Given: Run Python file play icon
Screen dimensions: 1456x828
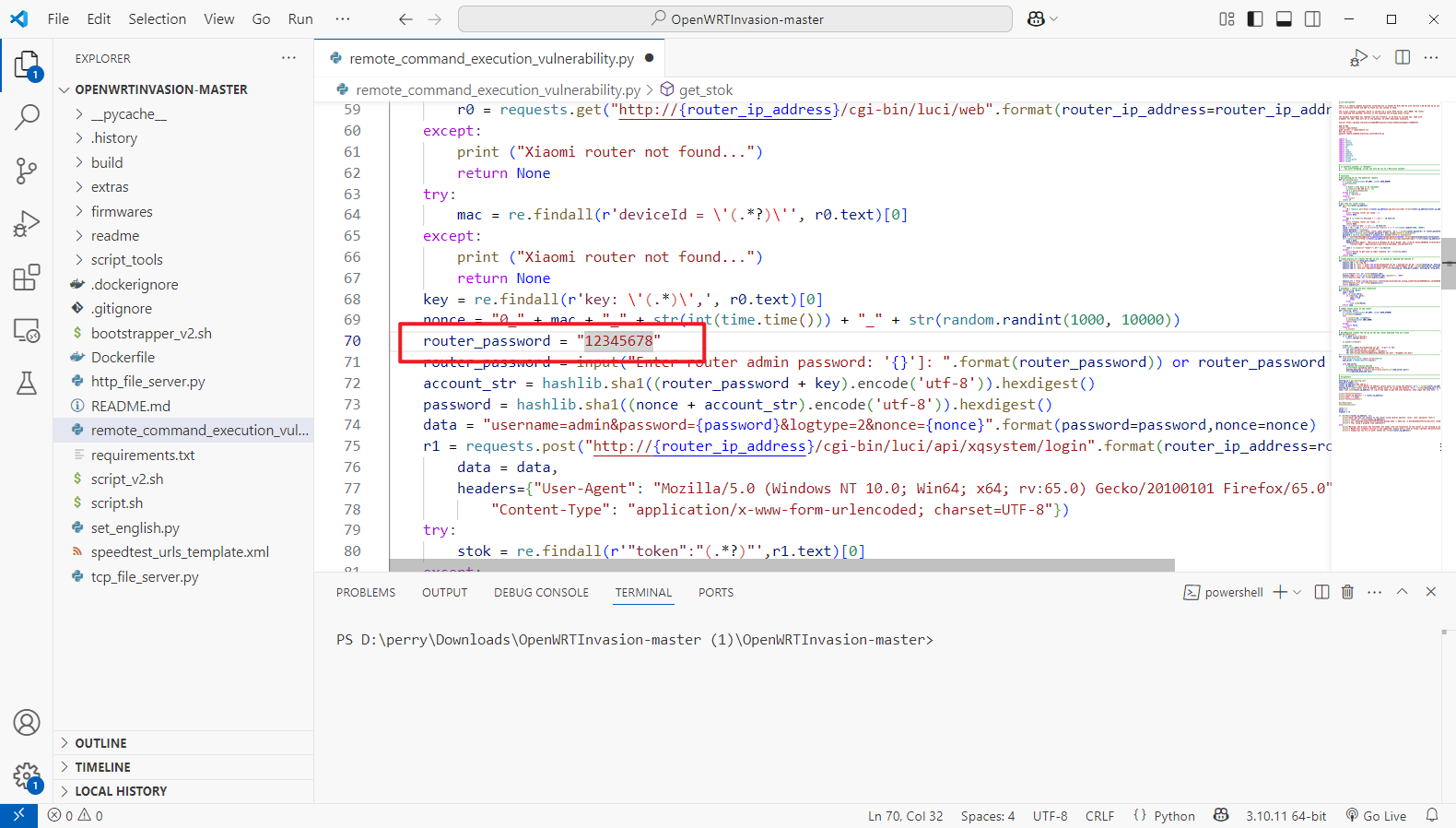Looking at the screenshot, I should pyautogui.click(x=1358, y=58).
